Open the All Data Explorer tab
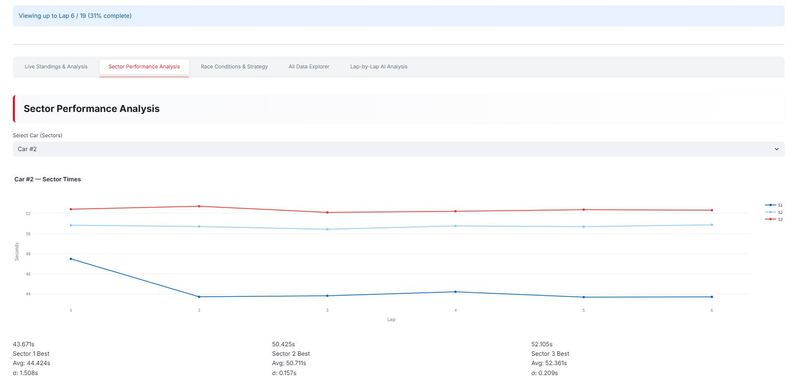The width and height of the screenshot is (806, 380). [308, 67]
